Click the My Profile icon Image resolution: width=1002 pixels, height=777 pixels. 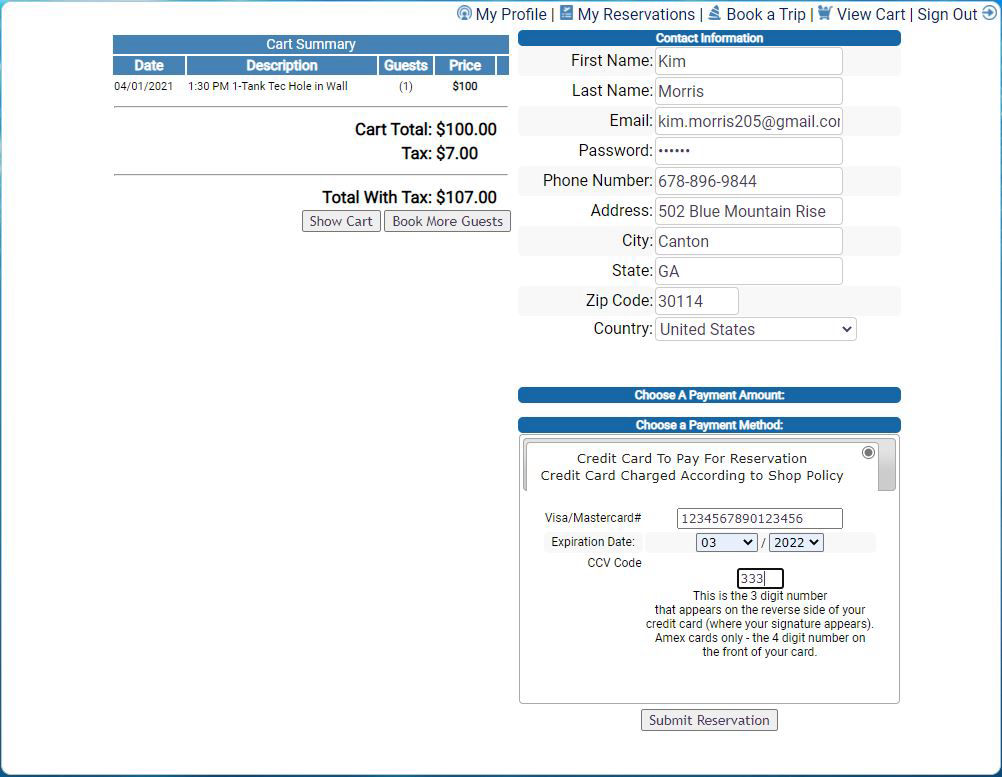[x=464, y=13]
